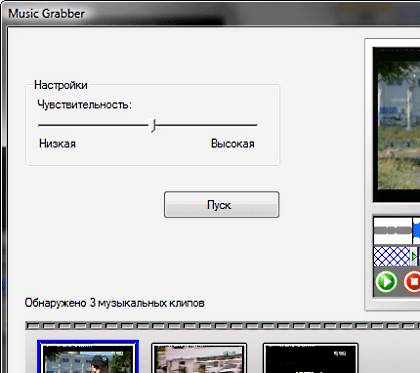Click the audio waveform strip

[x=397, y=231]
